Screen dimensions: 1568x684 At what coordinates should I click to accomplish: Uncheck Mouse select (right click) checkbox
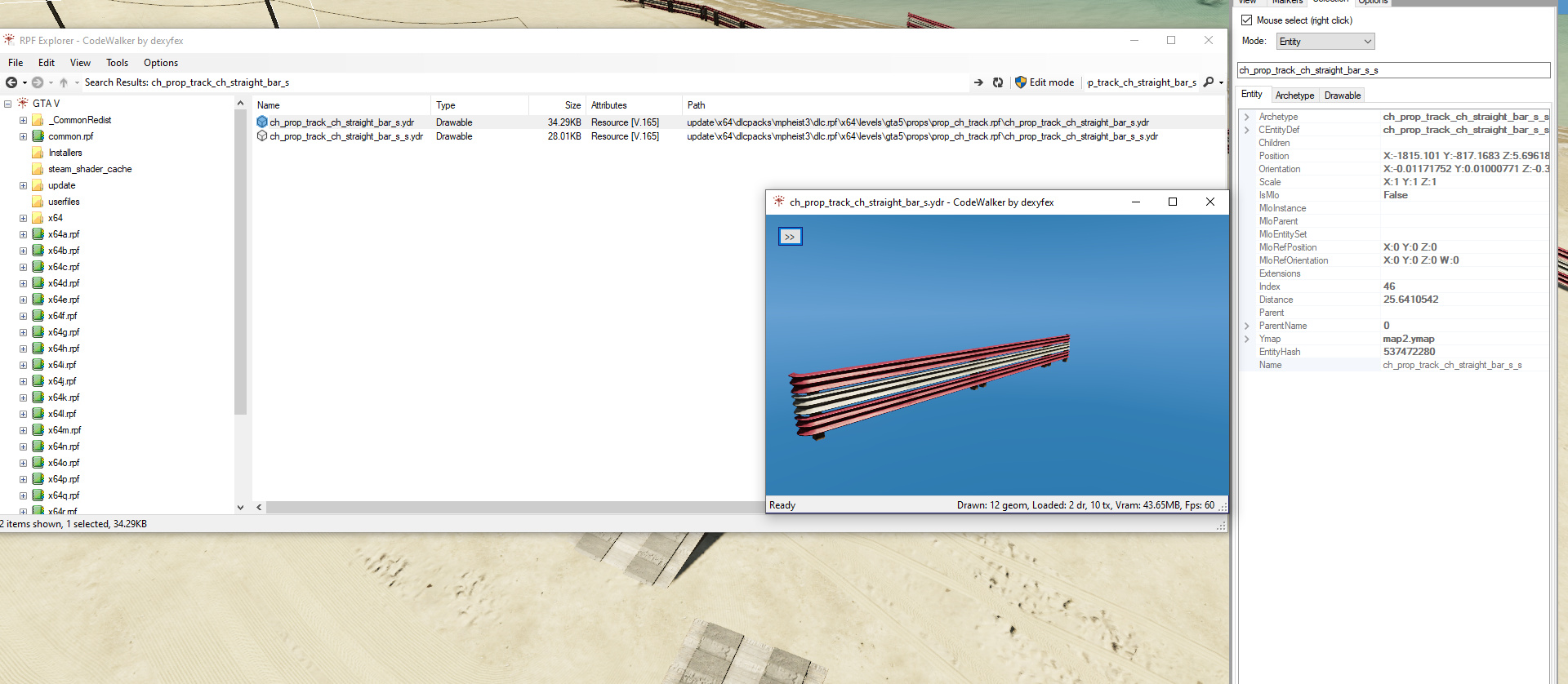(1246, 20)
